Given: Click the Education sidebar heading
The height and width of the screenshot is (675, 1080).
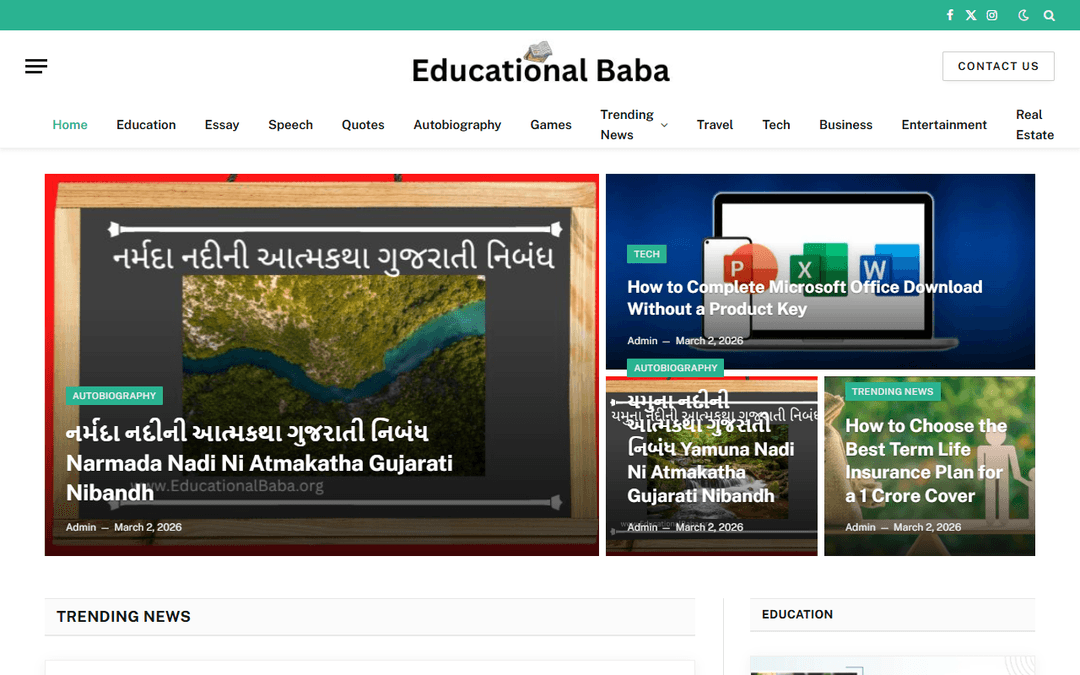Looking at the screenshot, I should coord(797,614).
